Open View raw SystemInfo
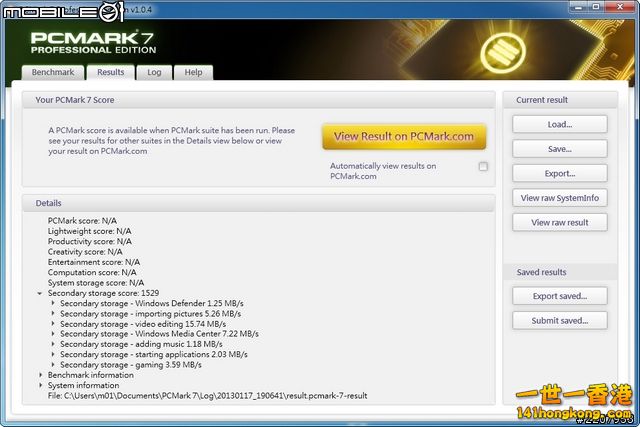Image resolution: width=640 pixels, height=427 pixels. click(559, 198)
